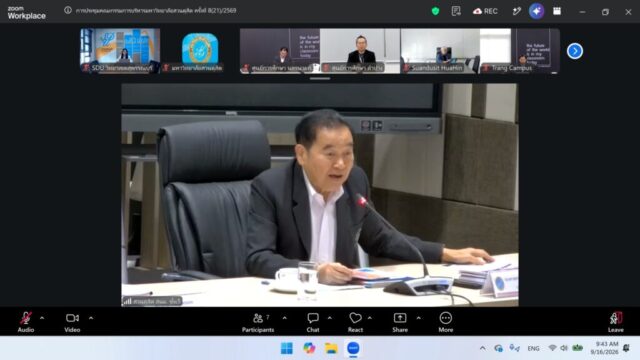Viewport: 640px width, 360px height.
Task: Open the speaker volume tray icon
Action: point(564,348)
